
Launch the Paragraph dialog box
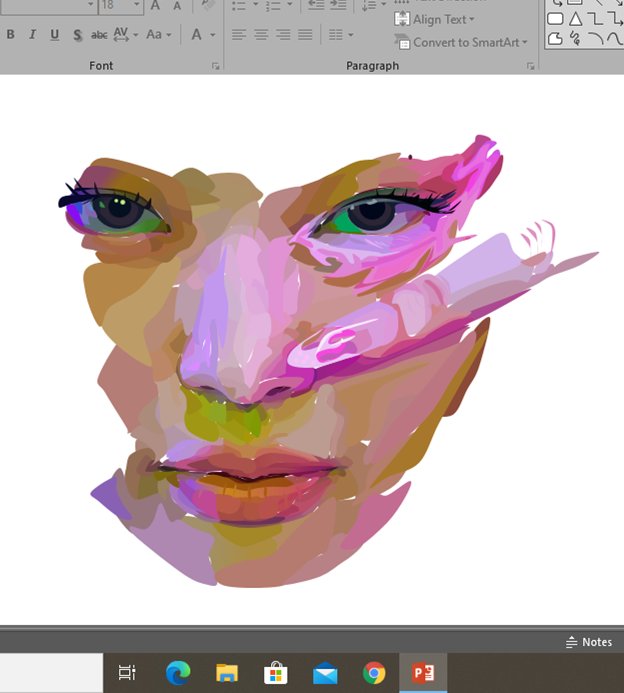tap(530, 66)
